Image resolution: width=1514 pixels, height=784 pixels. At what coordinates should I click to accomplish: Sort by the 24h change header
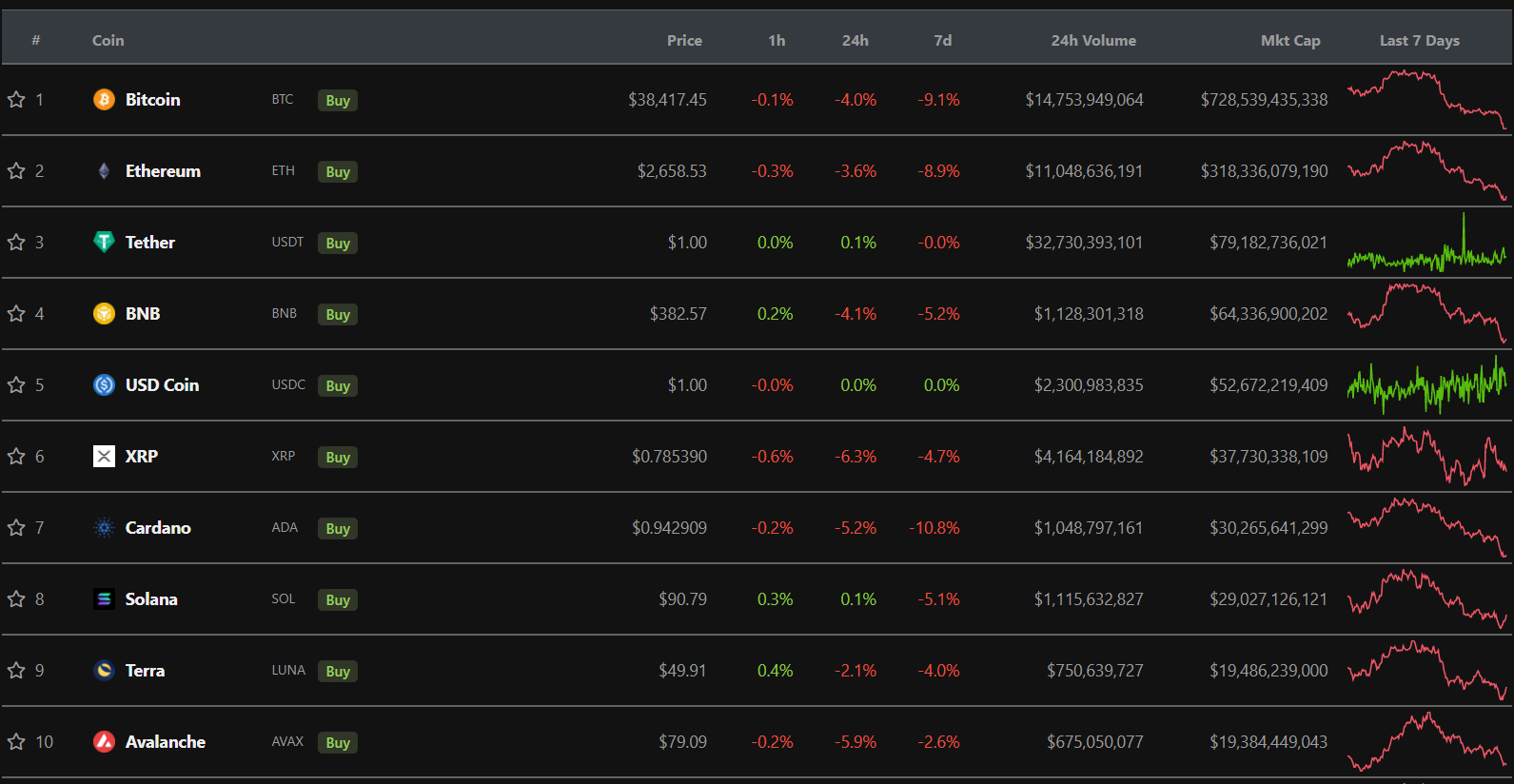855,41
